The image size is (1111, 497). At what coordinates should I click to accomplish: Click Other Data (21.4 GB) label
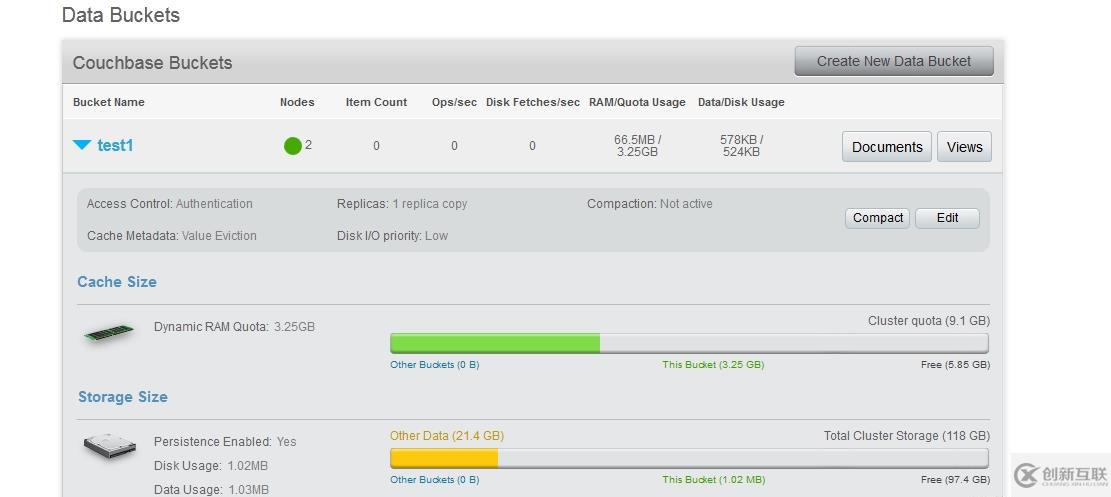[446, 435]
